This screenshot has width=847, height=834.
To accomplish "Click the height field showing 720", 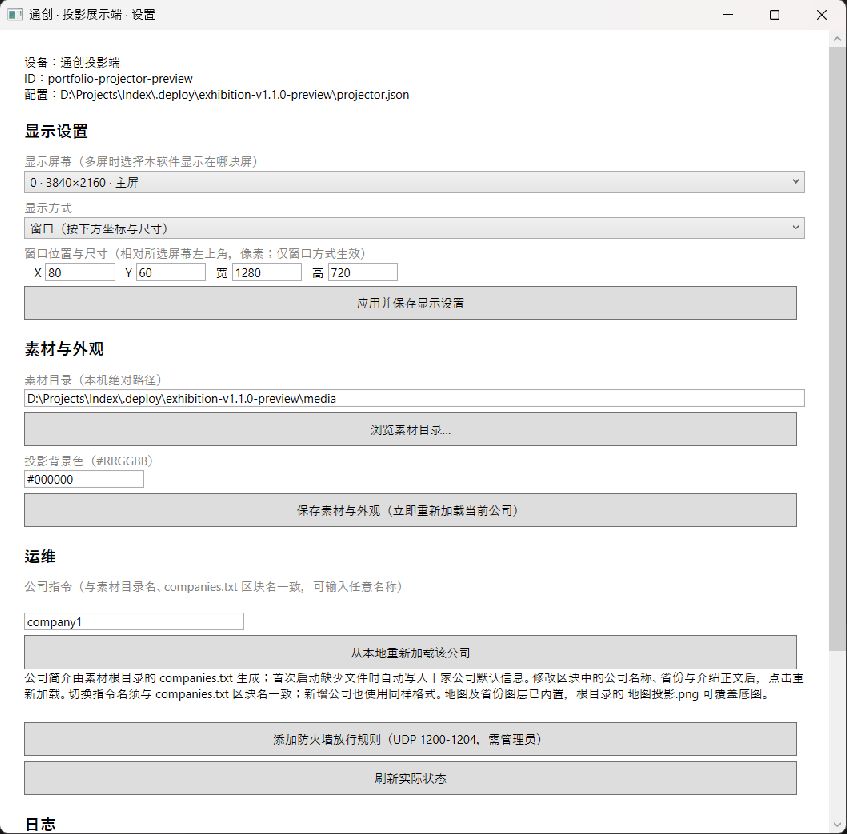I will (x=363, y=272).
